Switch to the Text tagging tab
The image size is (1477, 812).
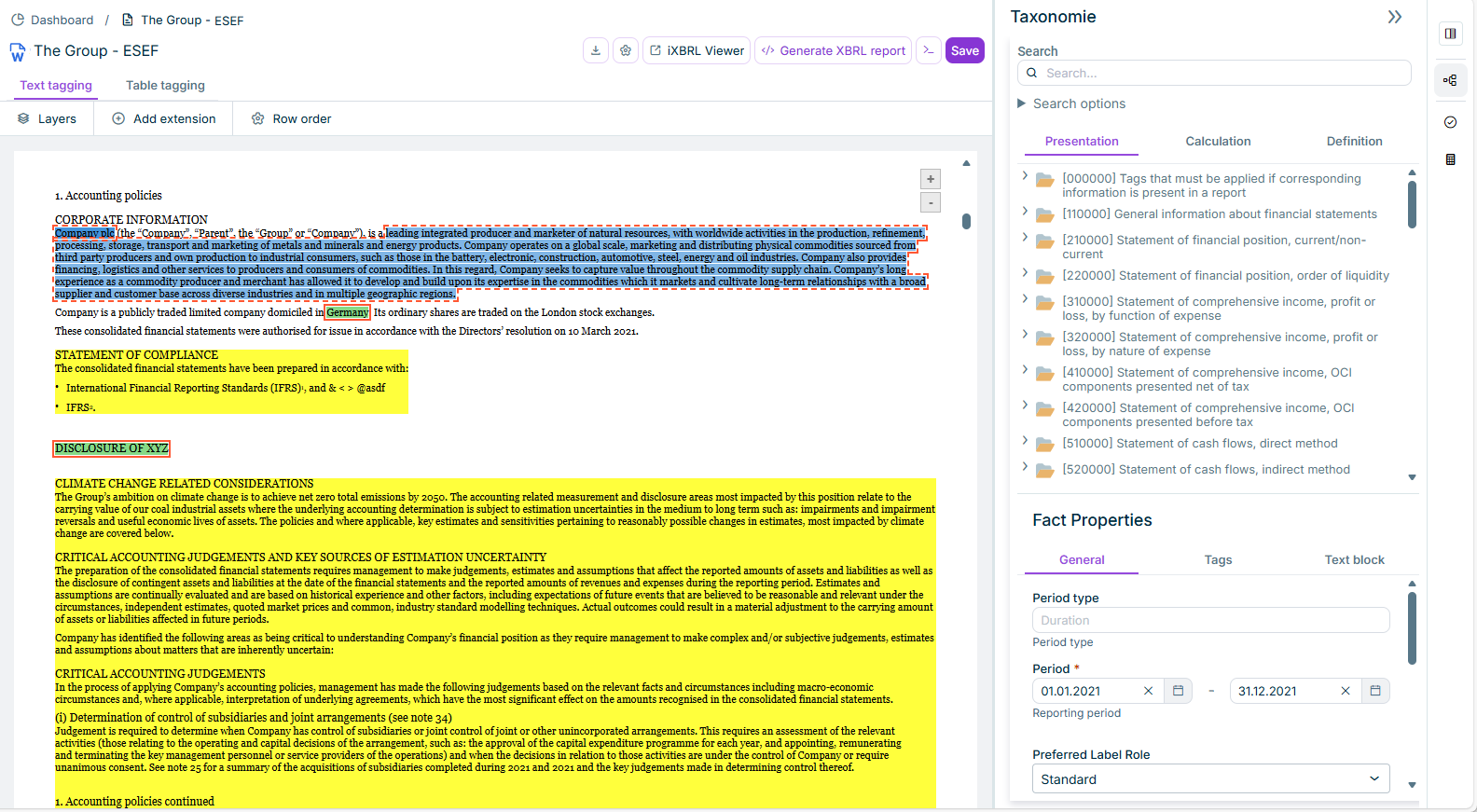click(x=56, y=85)
